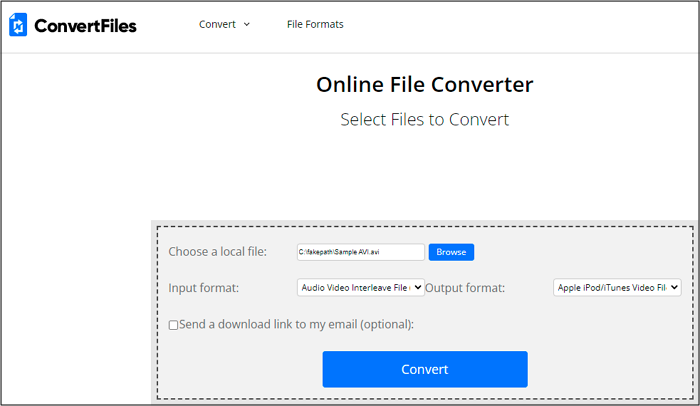
Task: Click the Output format label
Action: [465, 288]
